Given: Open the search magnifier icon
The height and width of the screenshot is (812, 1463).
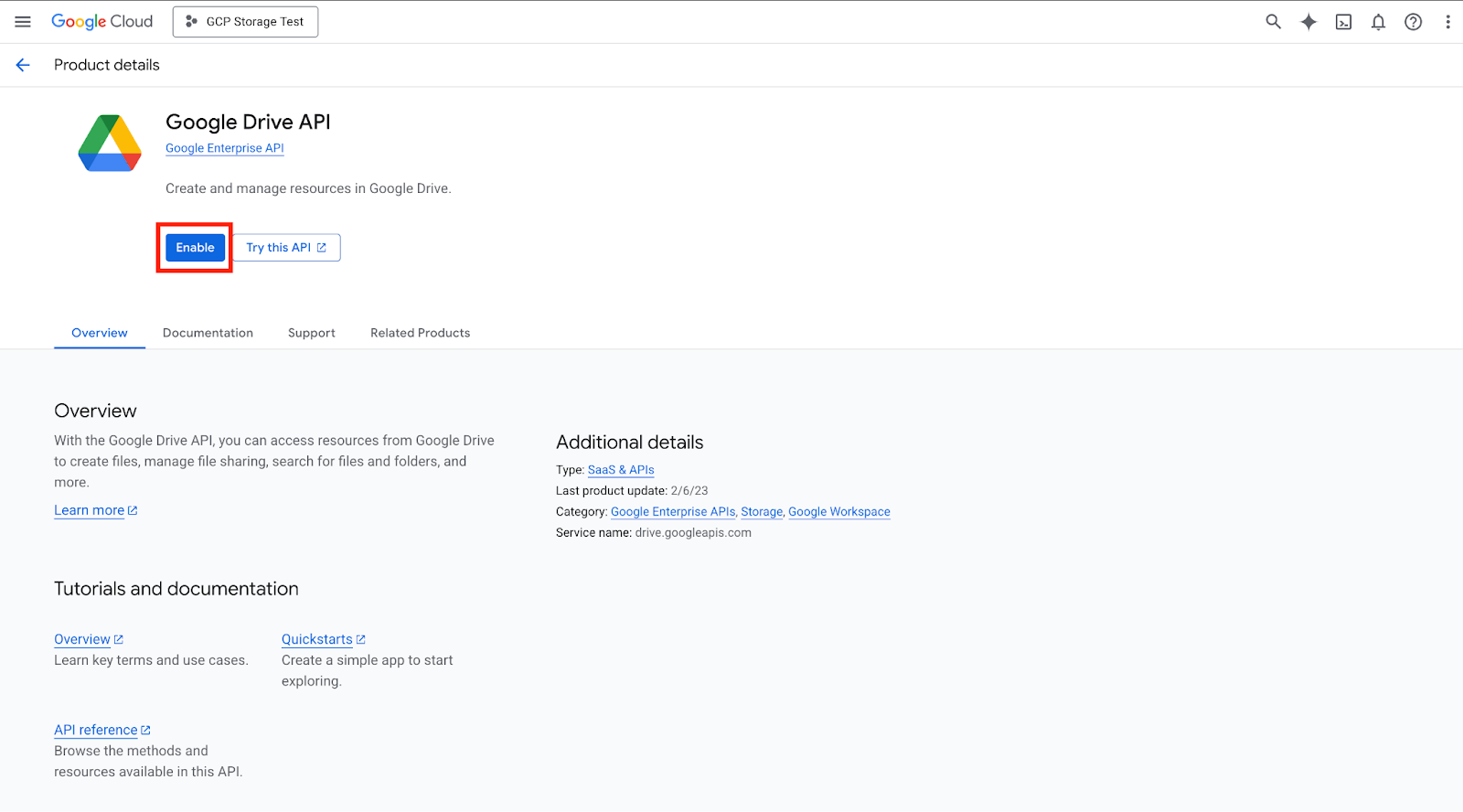Looking at the screenshot, I should [x=1273, y=22].
